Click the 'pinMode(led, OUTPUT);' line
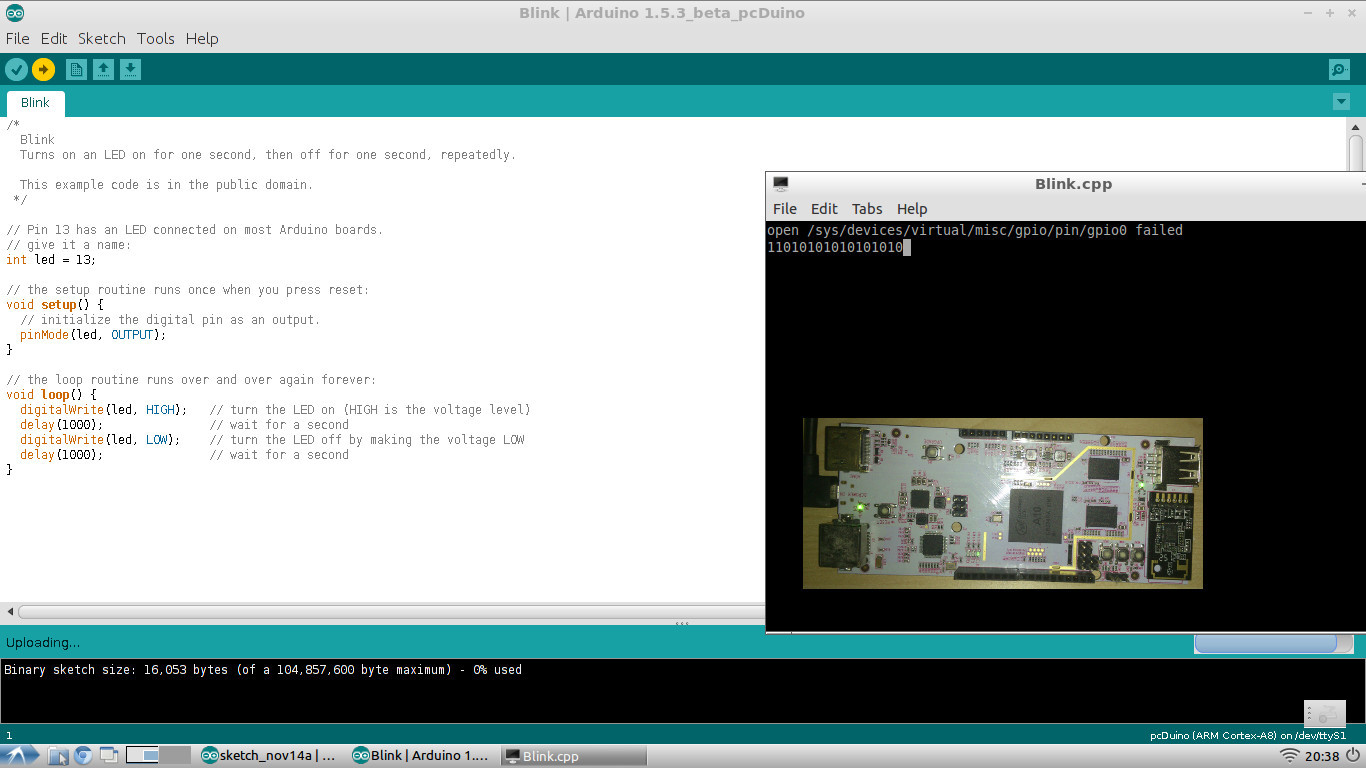Screen dimensions: 1366x768 (x=93, y=335)
